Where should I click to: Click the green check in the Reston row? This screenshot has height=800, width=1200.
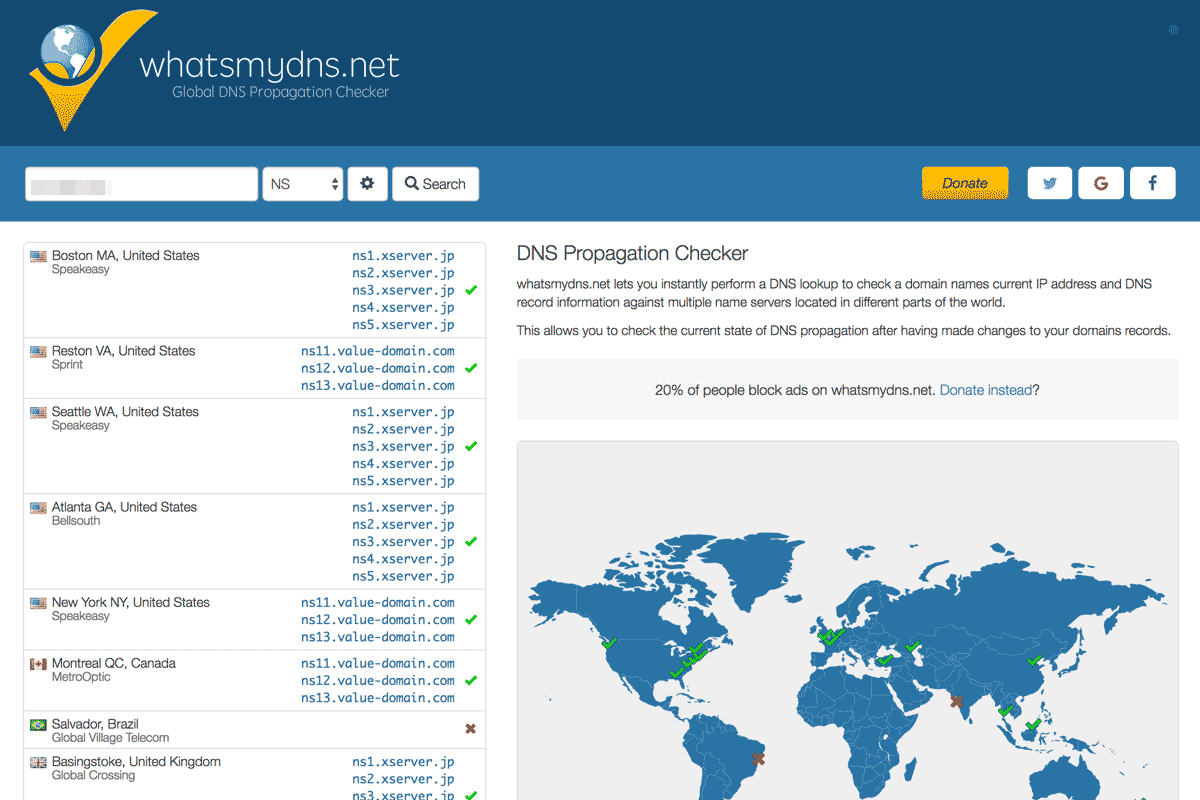click(x=471, y=368)
